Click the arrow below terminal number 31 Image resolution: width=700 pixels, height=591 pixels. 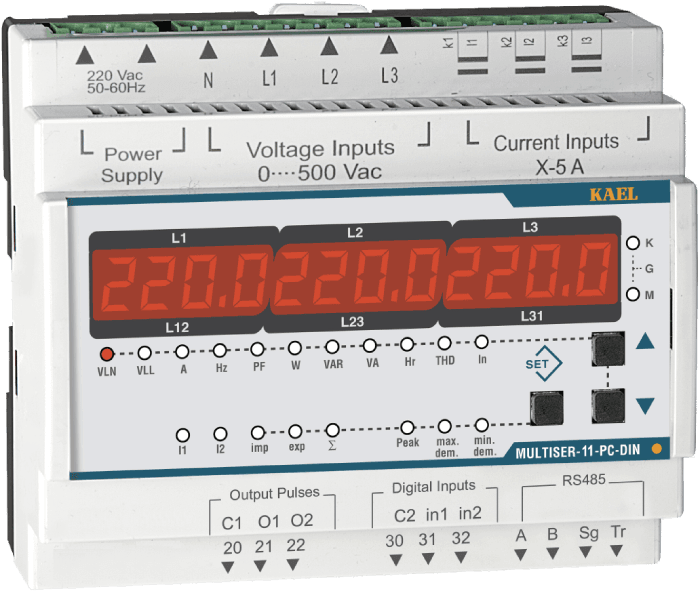[x=428, y=558]
